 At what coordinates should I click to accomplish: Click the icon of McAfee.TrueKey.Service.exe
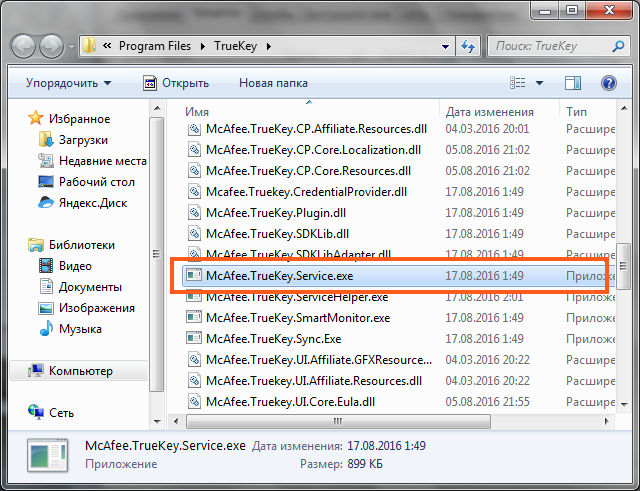(x=194, y=275)
